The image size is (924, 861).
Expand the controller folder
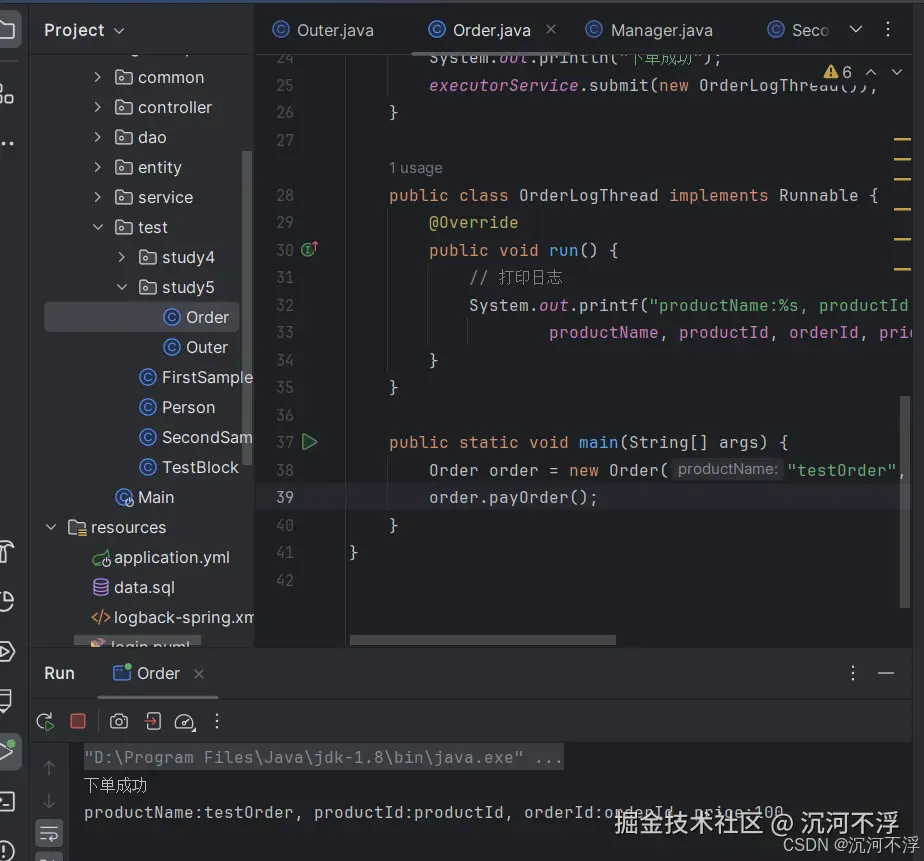98,107
